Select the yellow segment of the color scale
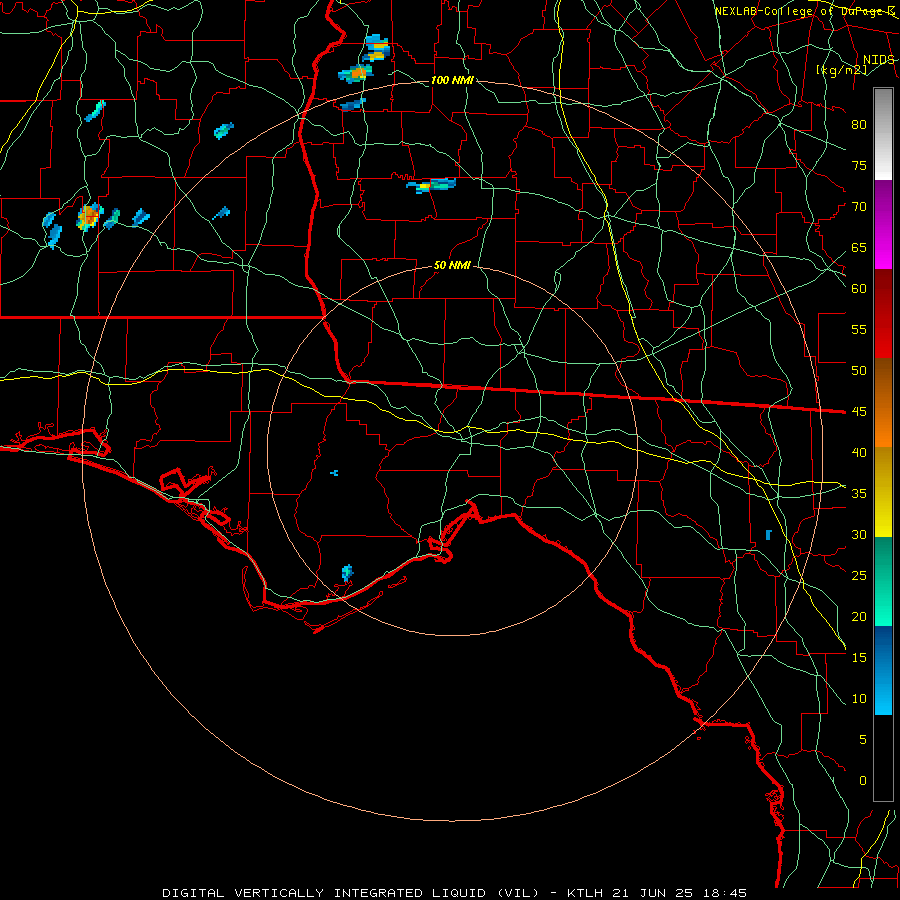The width and height of the screenshot is (900, 900). [883, 492]
